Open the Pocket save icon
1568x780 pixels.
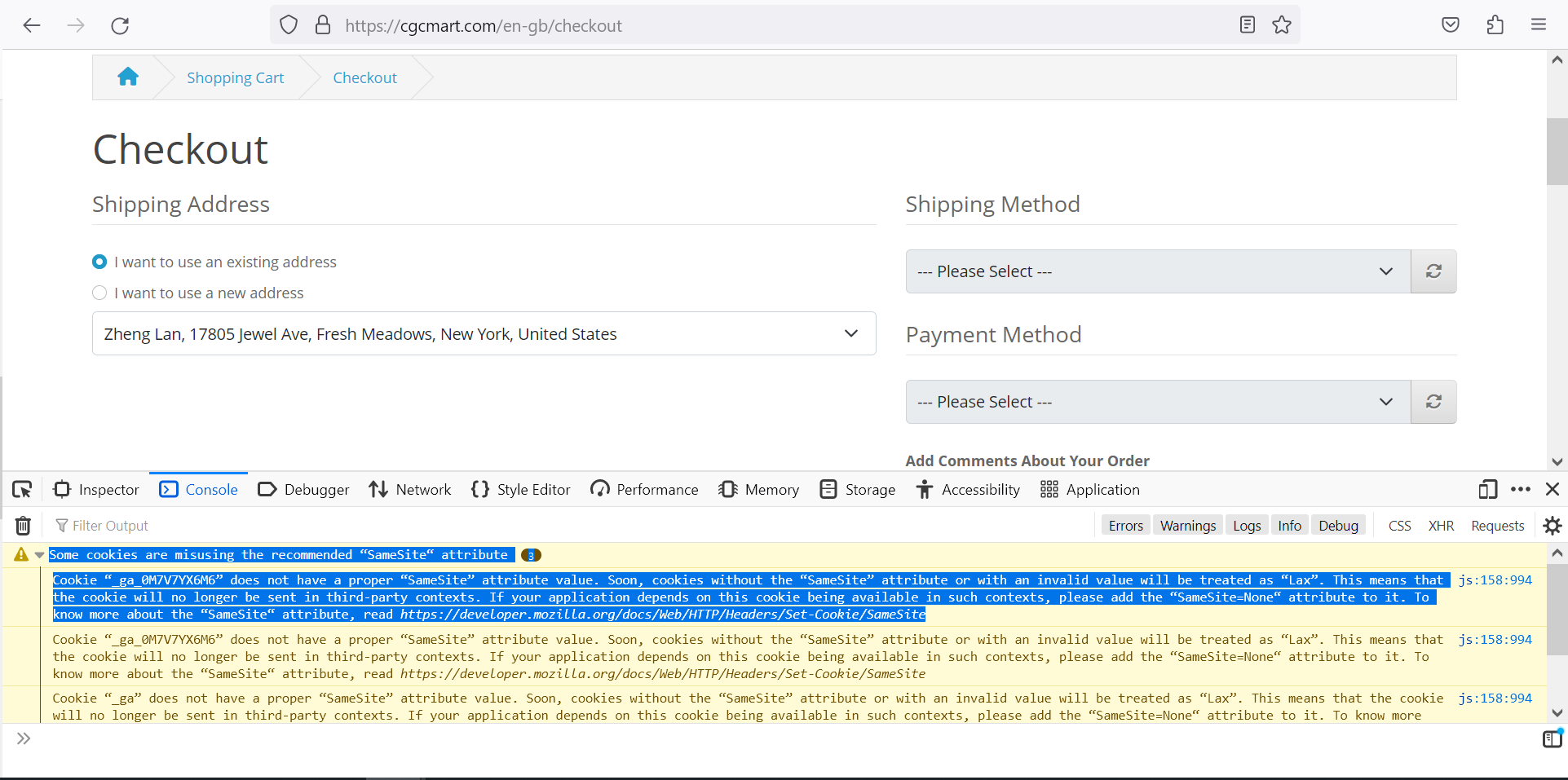click(x=1451, y=25)
